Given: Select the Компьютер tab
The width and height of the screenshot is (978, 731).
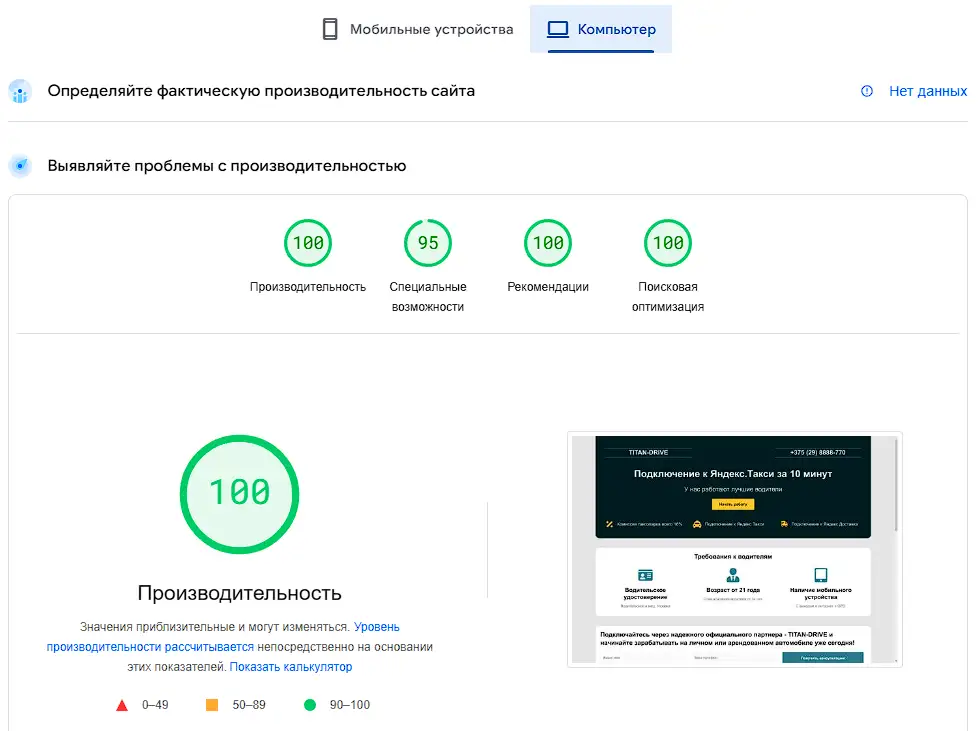Looking at the screenshot, I should [x=601, y=29].
